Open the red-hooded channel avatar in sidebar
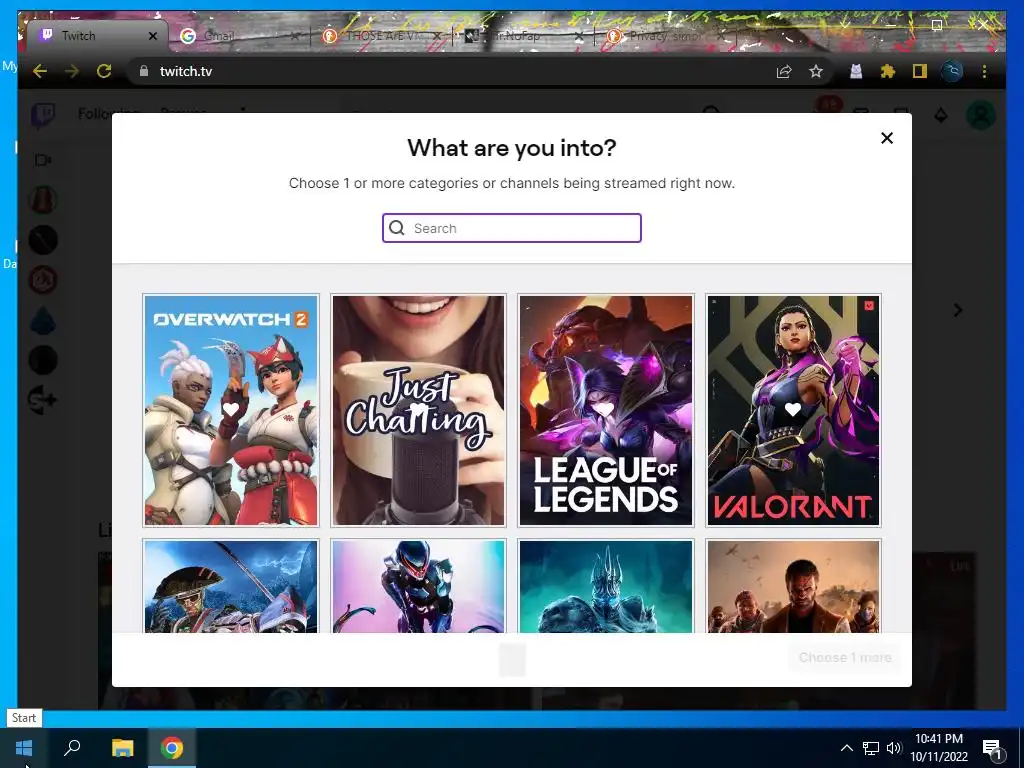The height and width of the screenshot is (768, 1024). 43,200
